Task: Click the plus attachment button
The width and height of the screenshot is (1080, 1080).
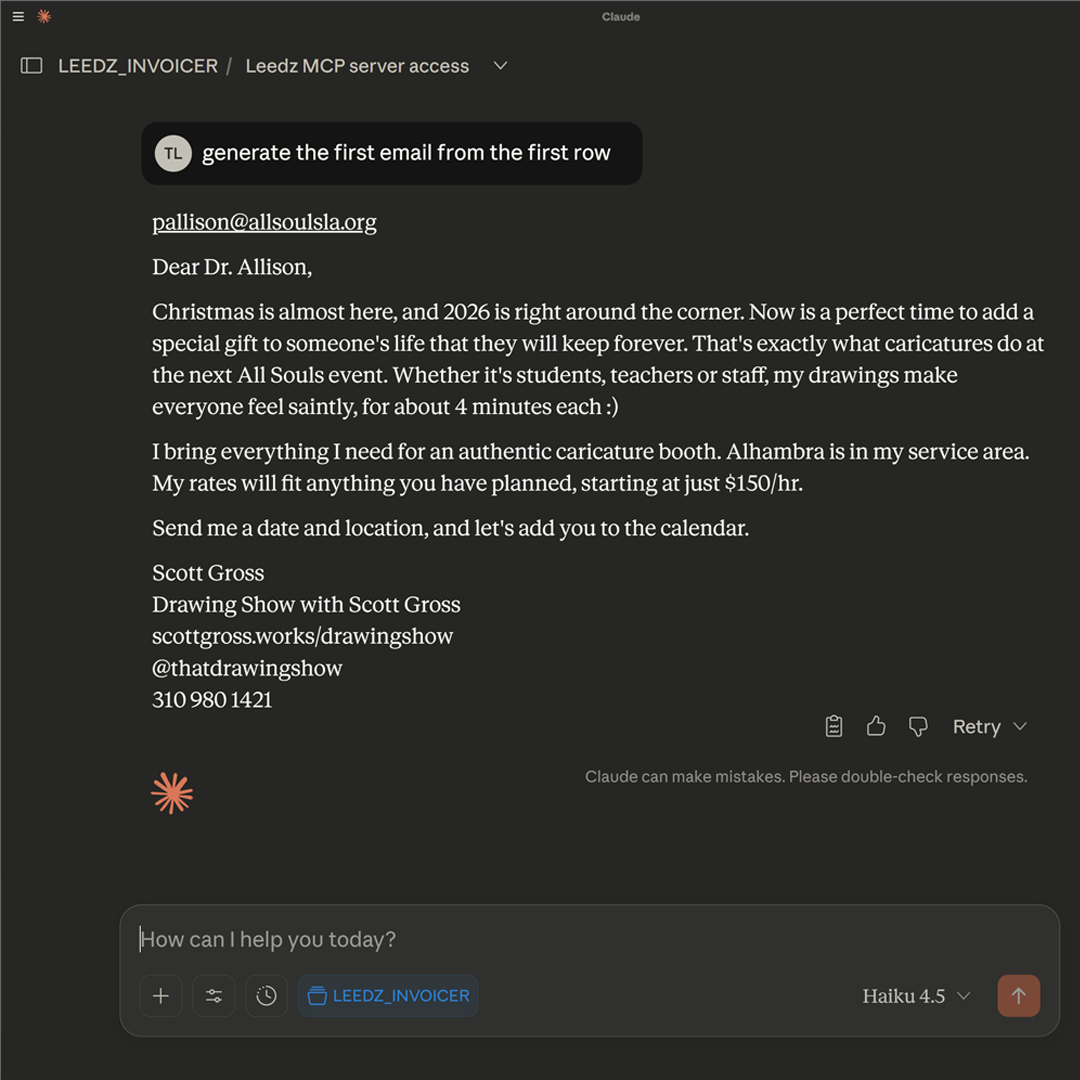Action: coord(161,996)
